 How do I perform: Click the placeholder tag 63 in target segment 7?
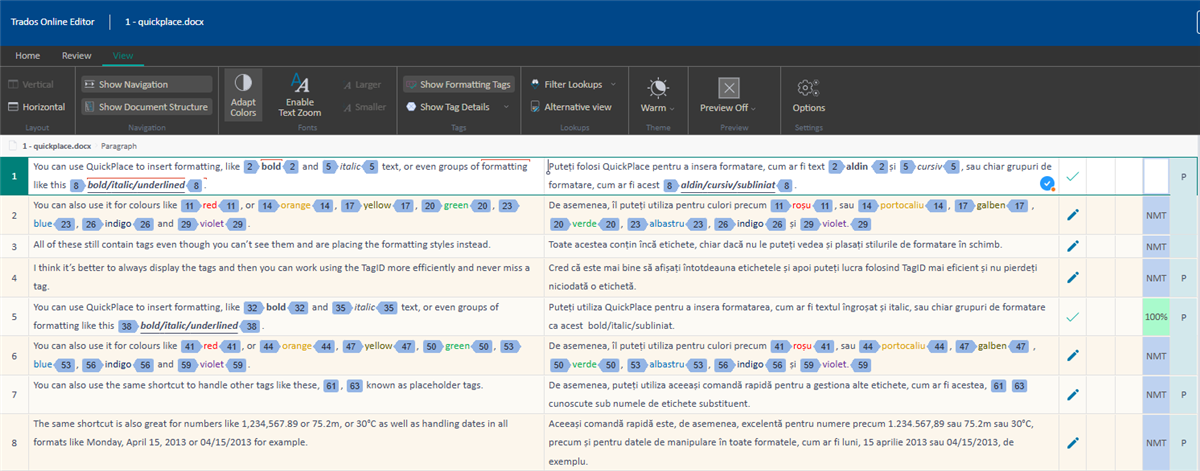[x=1019, y=385]
